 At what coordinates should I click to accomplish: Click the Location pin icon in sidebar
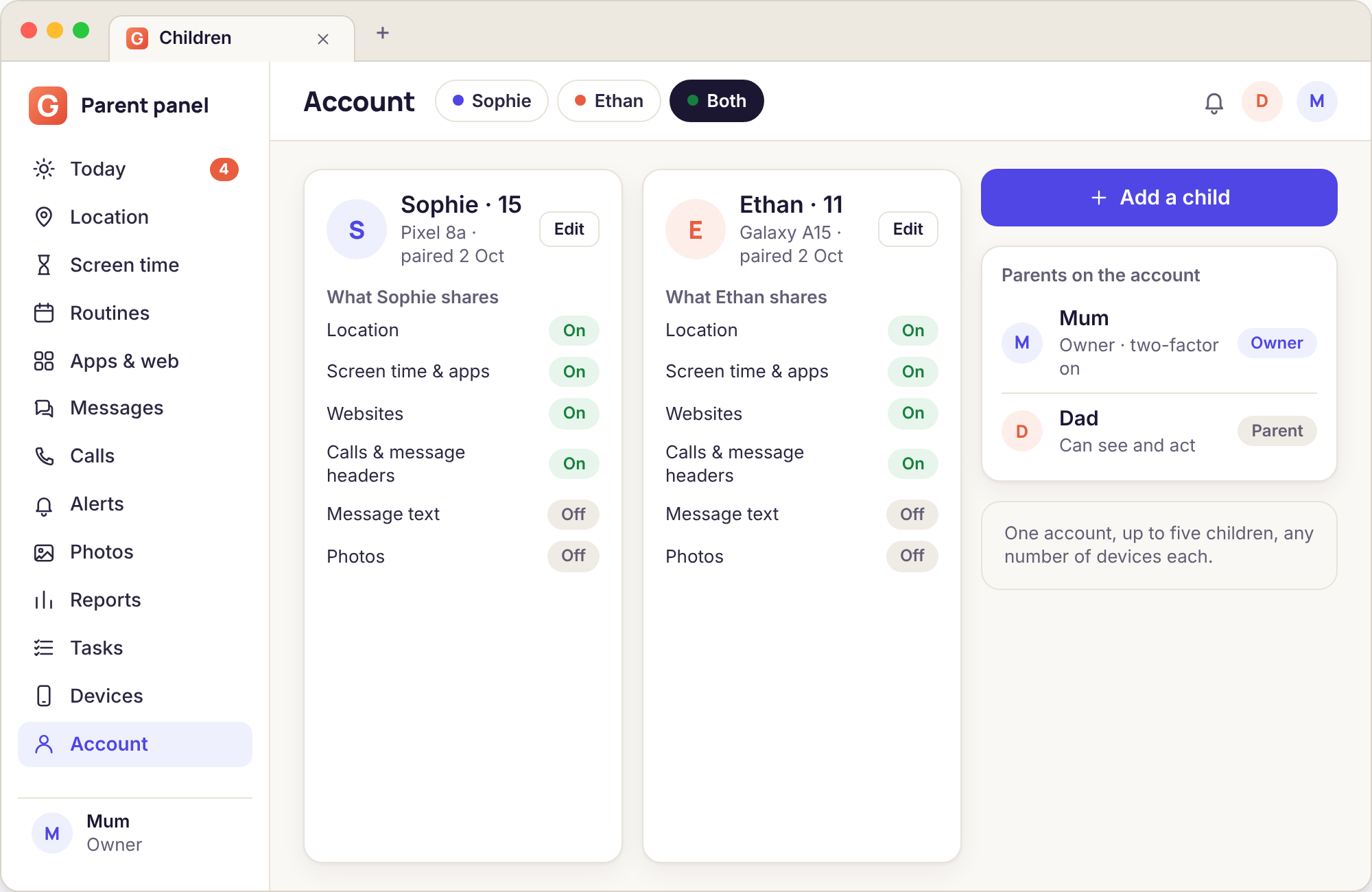44,217
